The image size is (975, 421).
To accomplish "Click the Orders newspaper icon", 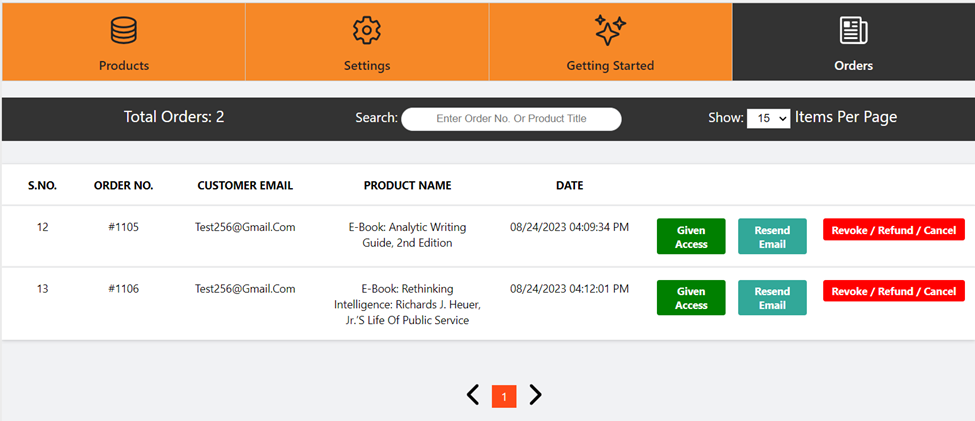I will [853, 31].
